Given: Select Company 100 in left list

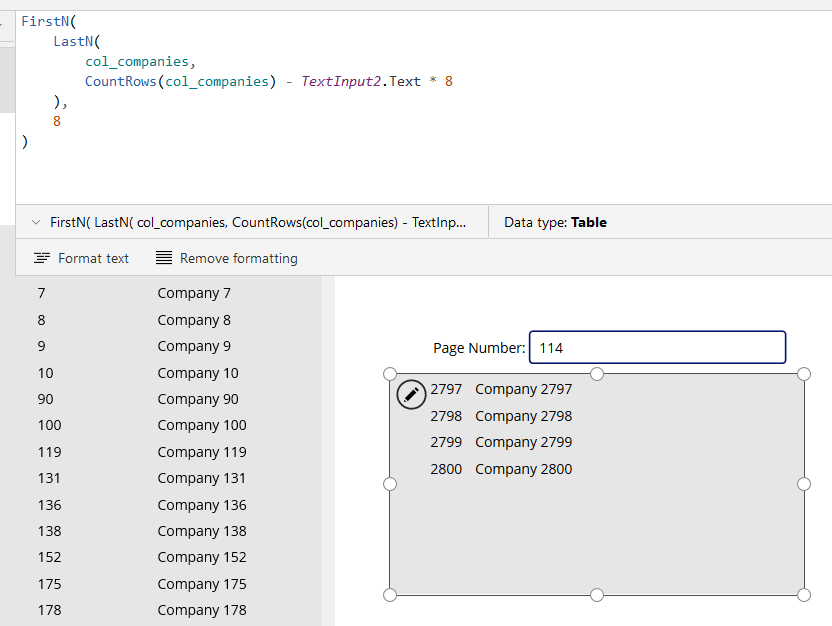Looking at the screenshot, I should click(201, 425).
